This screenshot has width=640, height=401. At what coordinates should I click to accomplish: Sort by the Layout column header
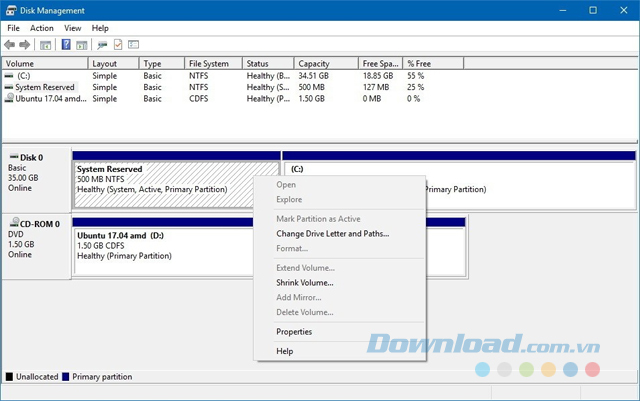113,63
